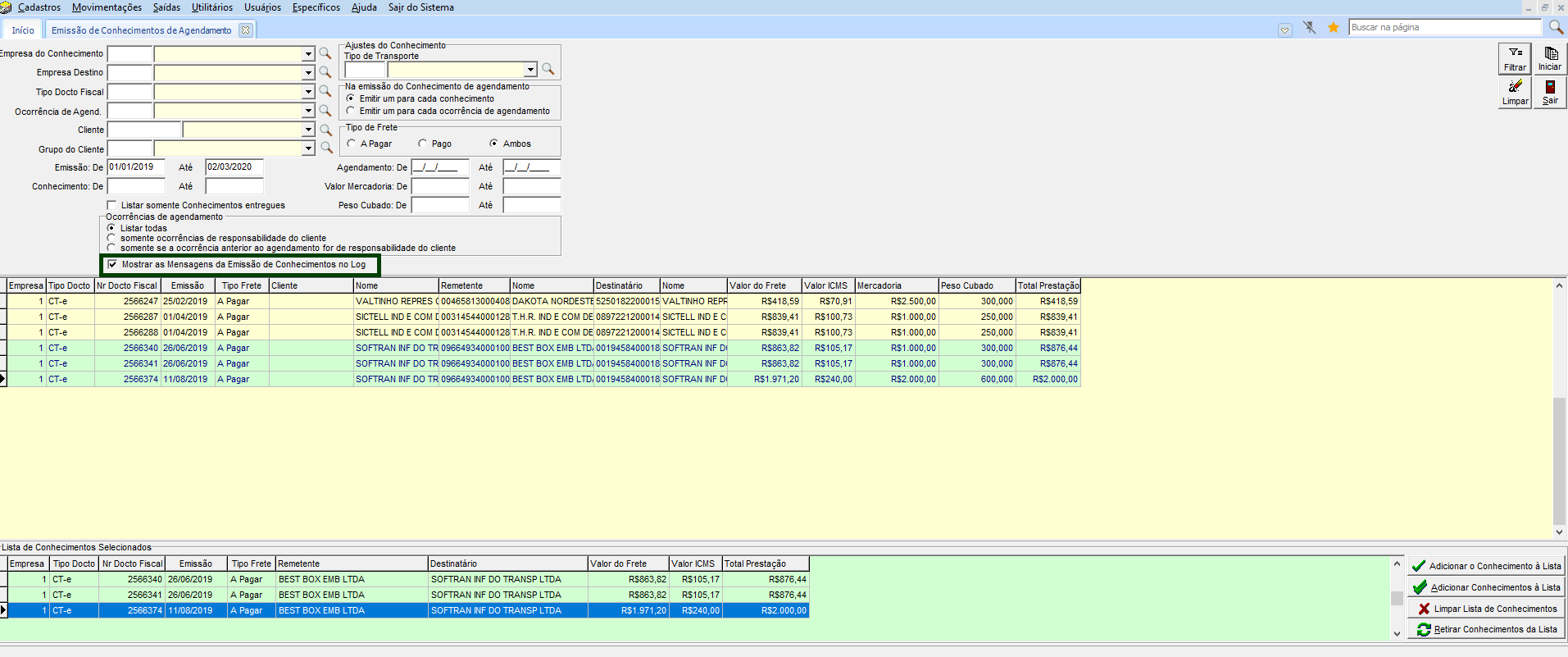Click the Iniciar documents button
This screenshot has height=657, width=1568.
tap(1549, 58)
